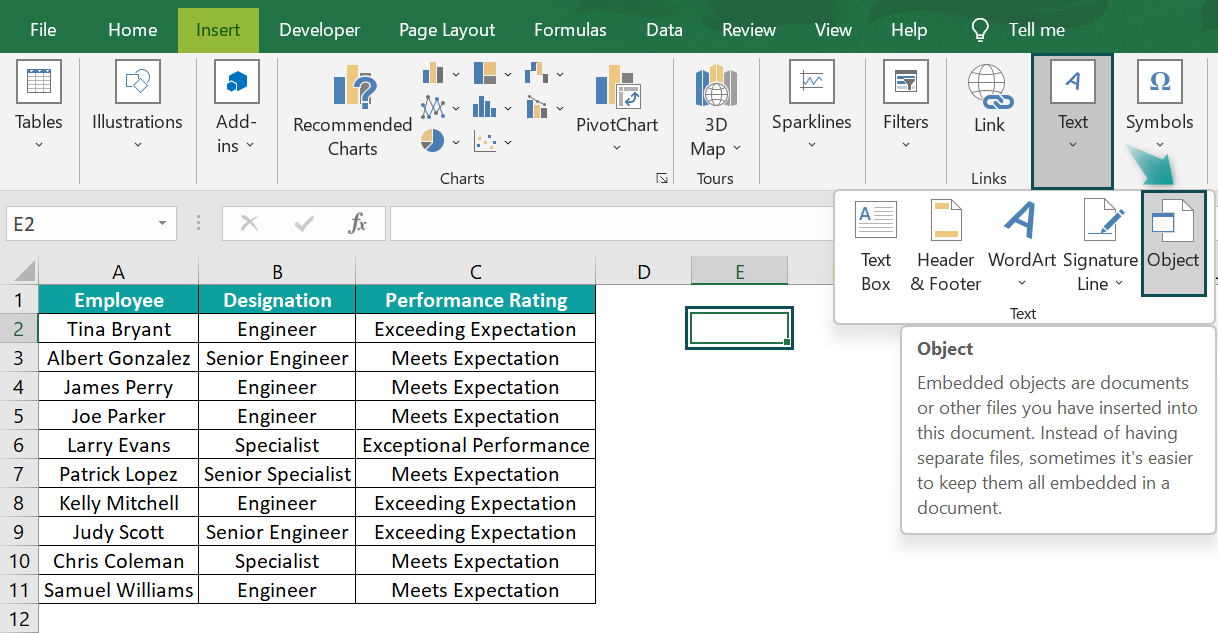Screen dimensions: 1218x633
Task: Expand the column chart dropdown arrow
Action: [x=456, y=74]
